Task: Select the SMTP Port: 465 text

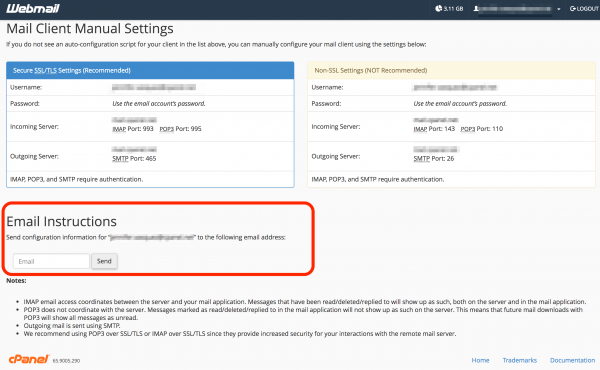Action: [x=134, y=158]
